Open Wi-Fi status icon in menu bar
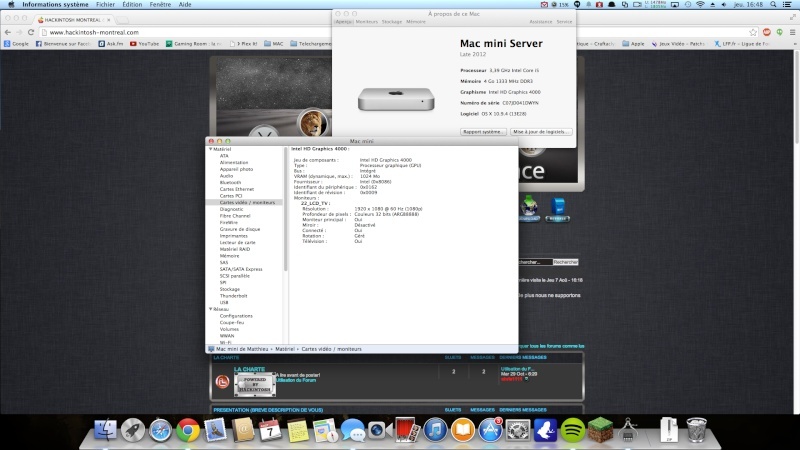Image resolution: width=800 pixels, height=450 pixels. pyautogui.click(x=700, y=5)
